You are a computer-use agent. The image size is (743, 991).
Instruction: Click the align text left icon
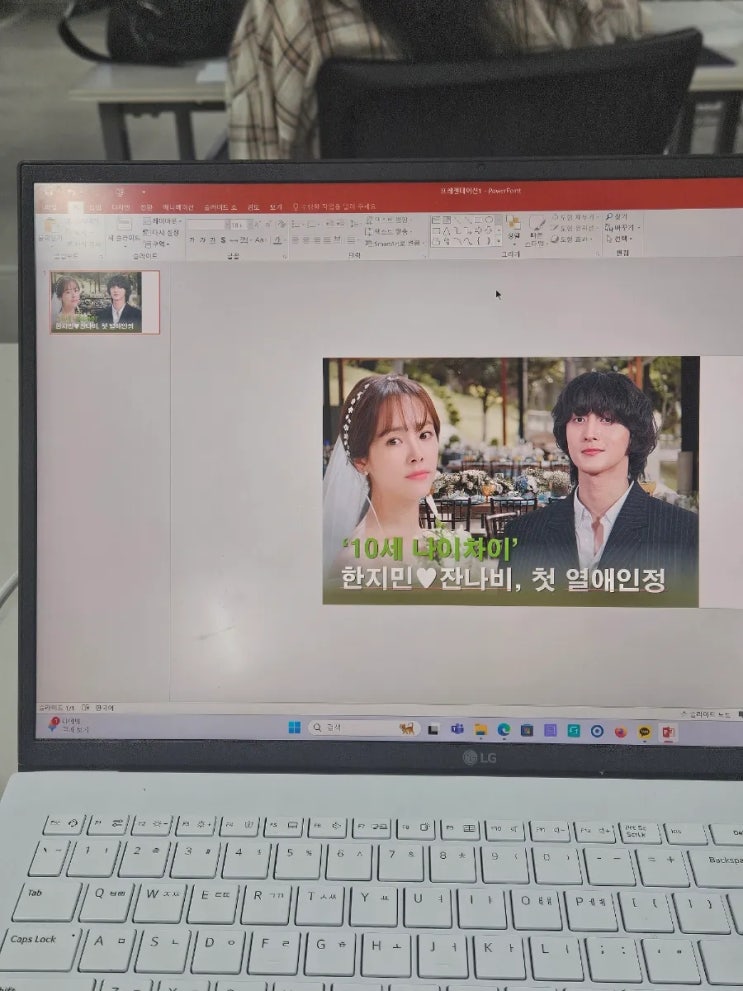(296, 239)
